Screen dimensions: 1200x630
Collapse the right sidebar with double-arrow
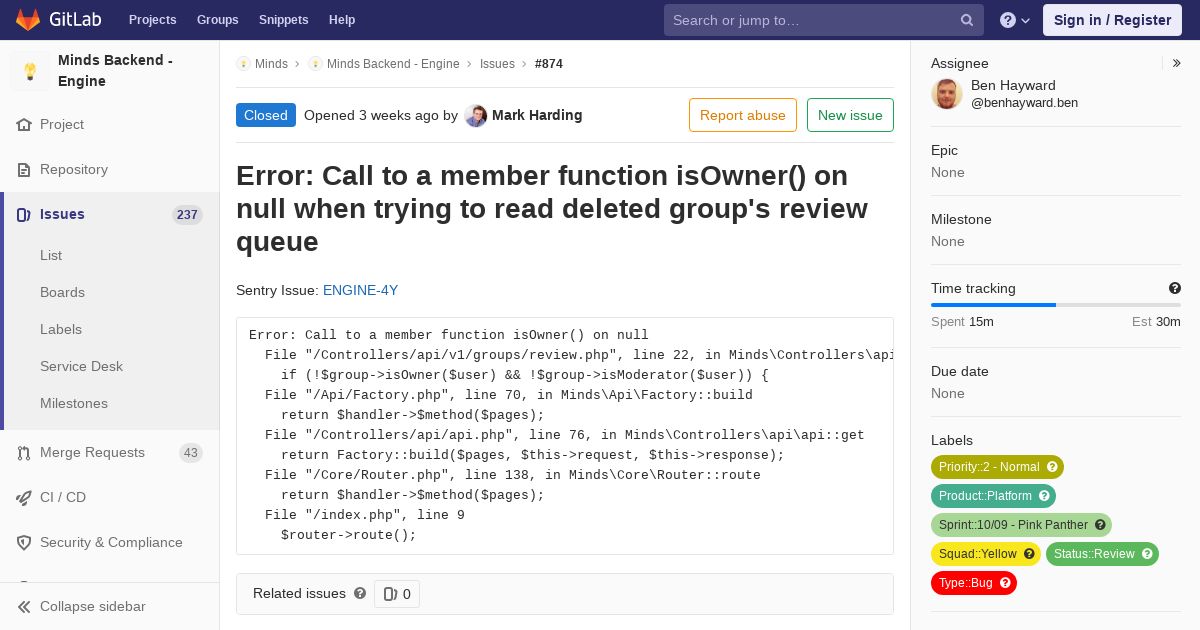point(1177,63)
